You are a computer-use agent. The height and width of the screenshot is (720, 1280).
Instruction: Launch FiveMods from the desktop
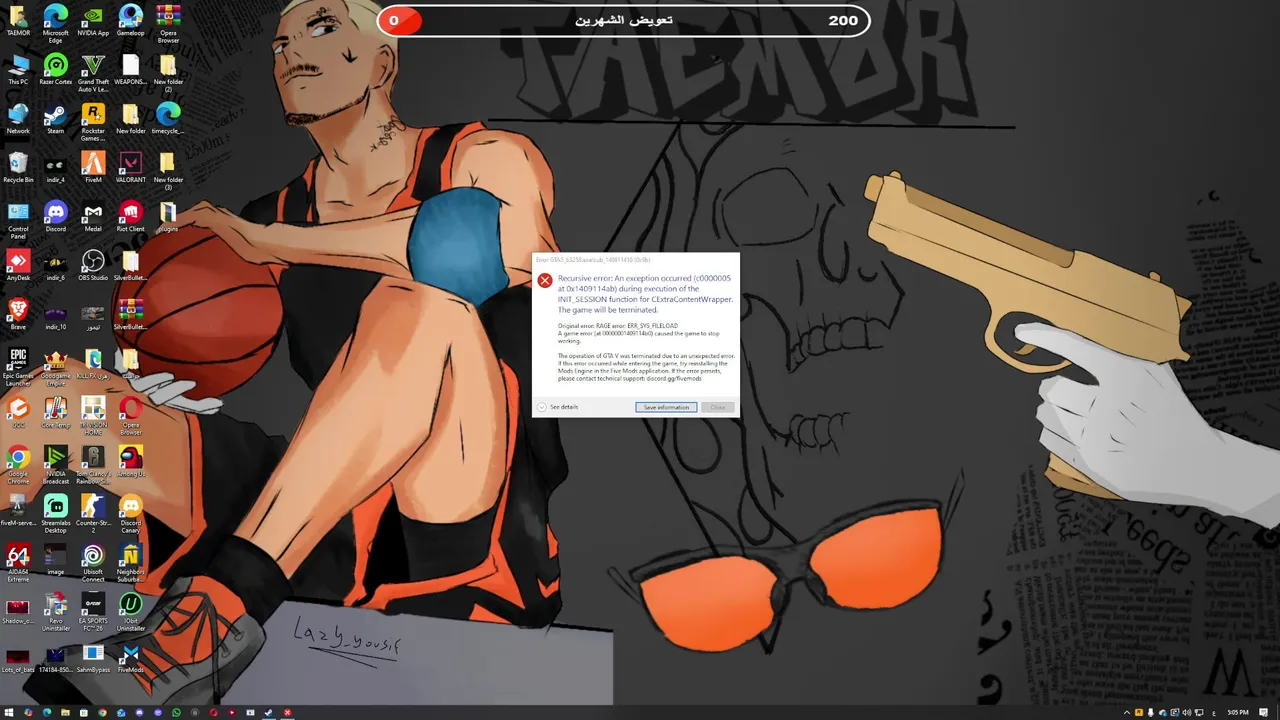tap(131, 657)
